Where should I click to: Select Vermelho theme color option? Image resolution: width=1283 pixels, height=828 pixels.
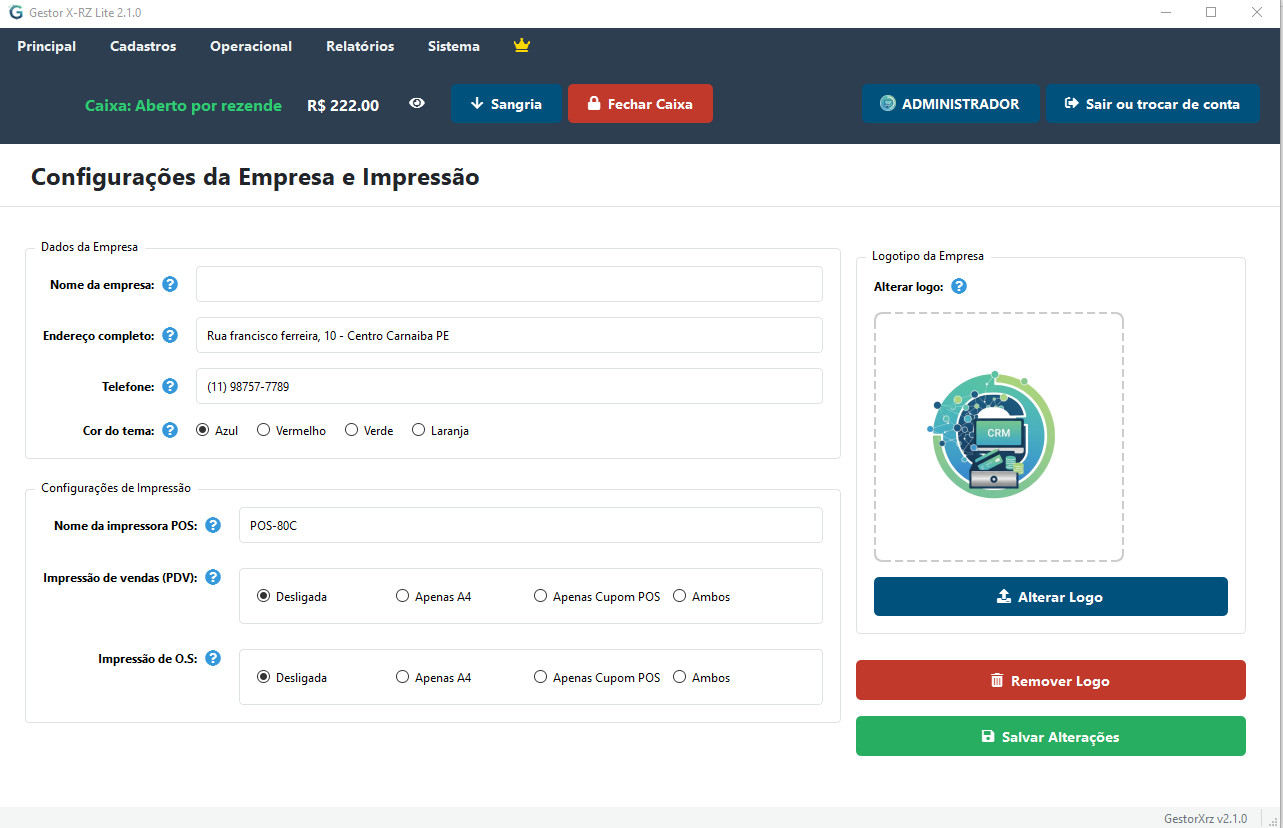pyautogui.click(x=264, y=430)
